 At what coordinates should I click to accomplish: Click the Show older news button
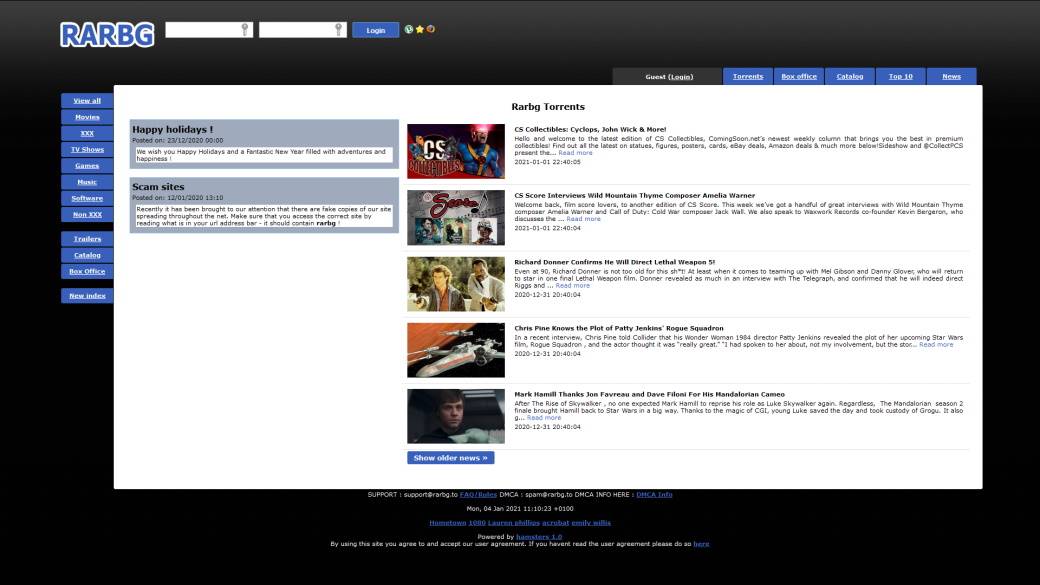click(450, 458)
